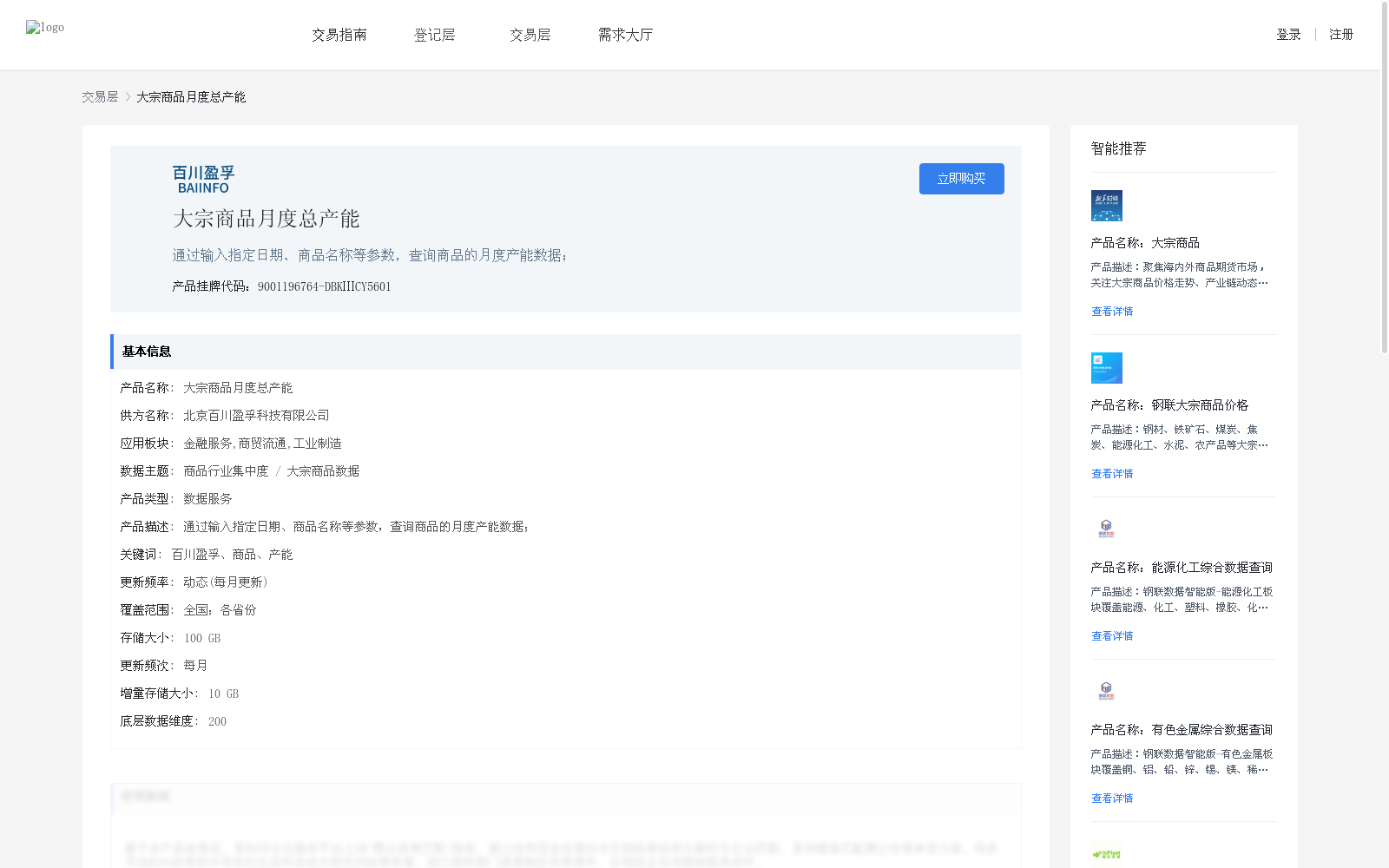Viewport: 1389px width, 868px height.
Task: Click the 大宗商品月度总产能 breadcrumb
Action: (191, 97)
